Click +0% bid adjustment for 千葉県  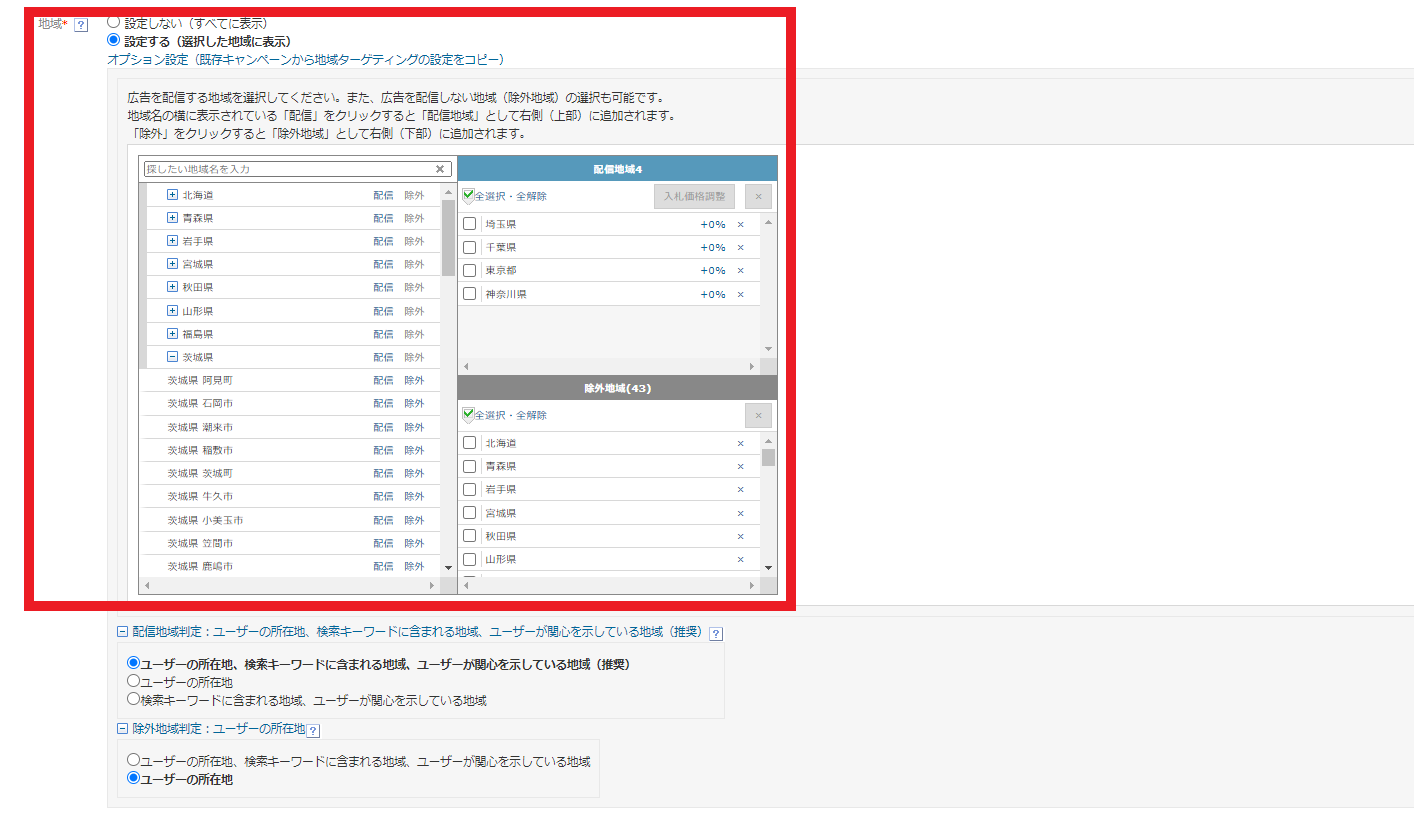pyautogui.click(x=713, y=247)
